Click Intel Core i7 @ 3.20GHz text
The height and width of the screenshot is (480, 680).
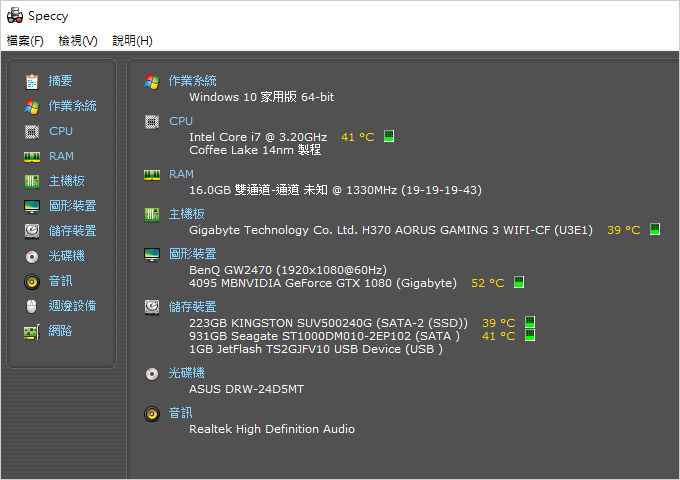258,137
